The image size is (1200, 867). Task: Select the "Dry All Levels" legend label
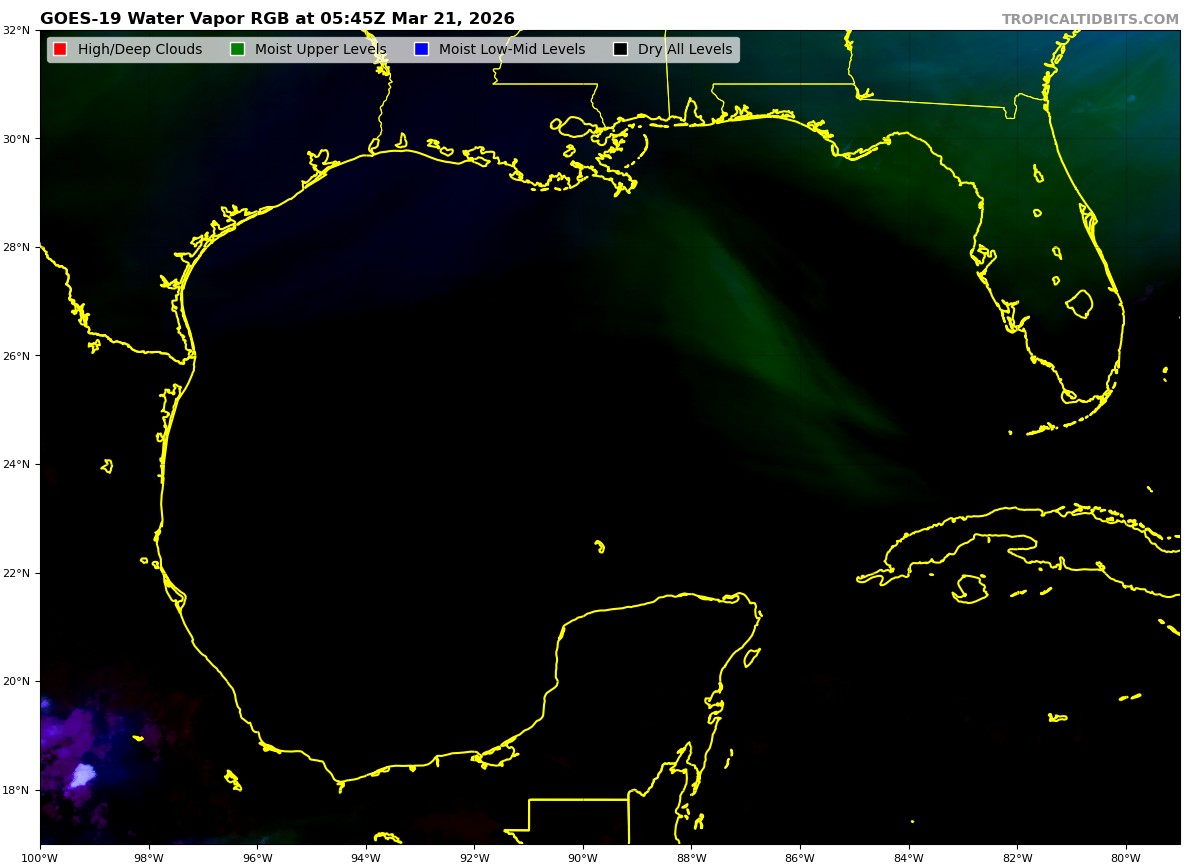click(x=684, y=49)
